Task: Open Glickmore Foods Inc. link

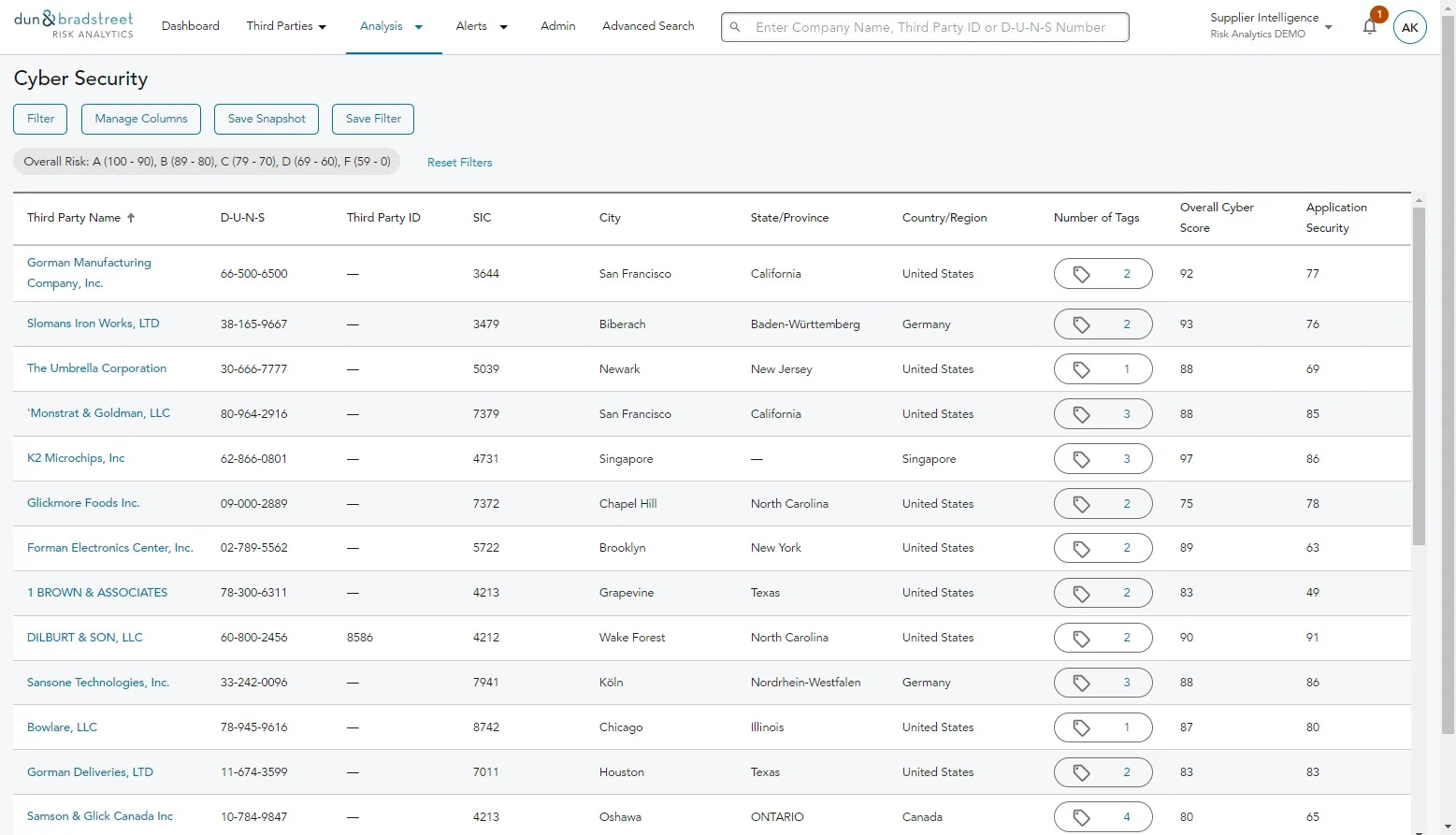Action: pyautogui.click(x=83, y=503)
